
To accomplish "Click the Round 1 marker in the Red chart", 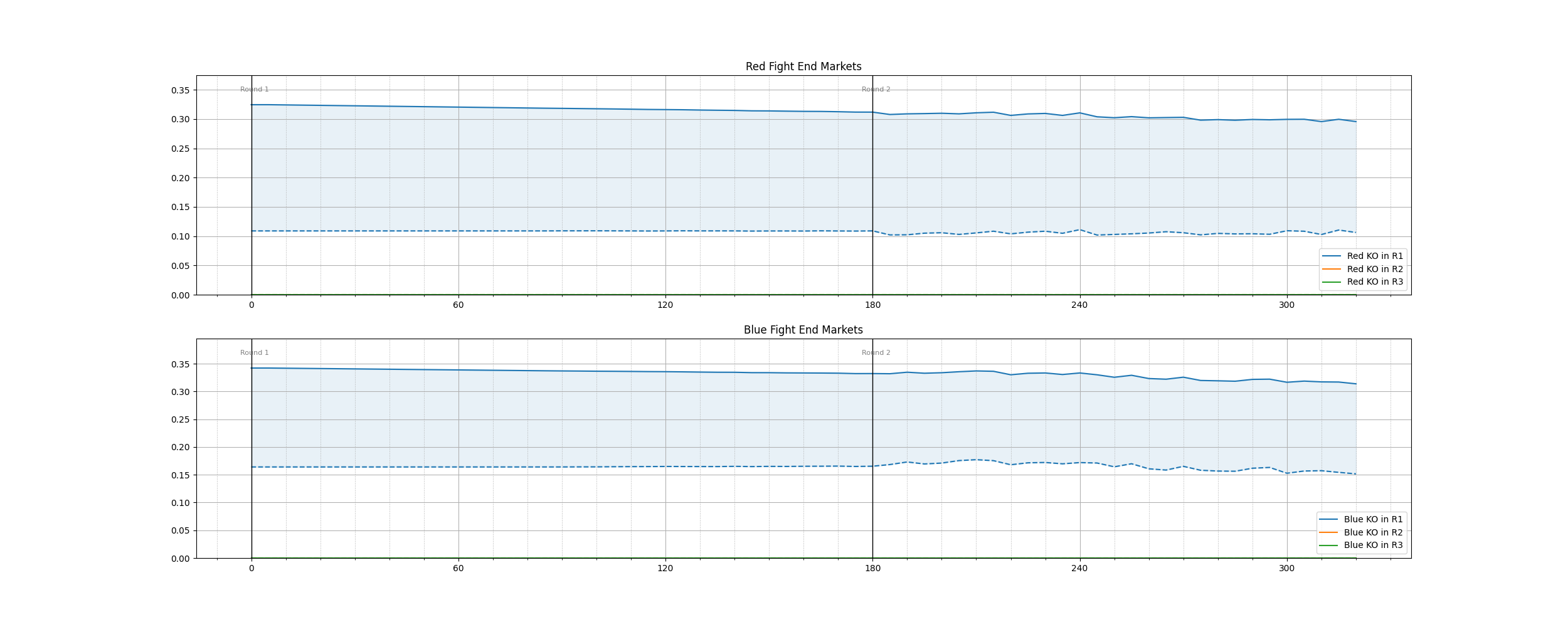I will 254,90.
